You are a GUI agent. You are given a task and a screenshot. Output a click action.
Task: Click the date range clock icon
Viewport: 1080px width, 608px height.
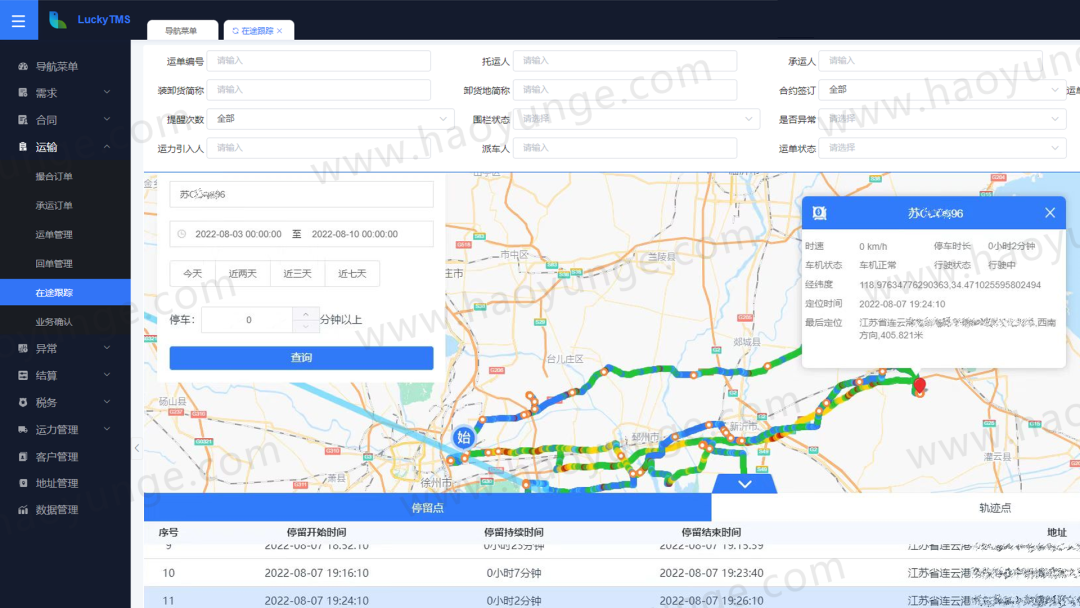click(182, 234)
